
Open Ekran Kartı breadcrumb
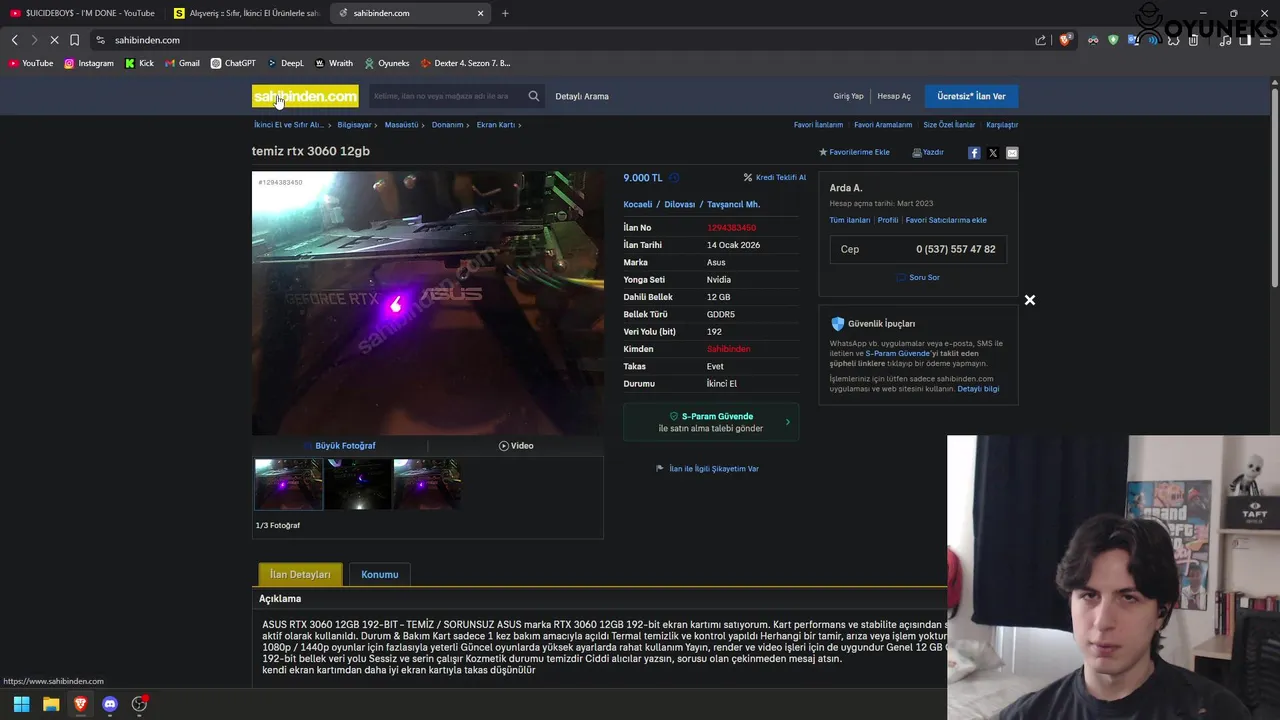point(496,125)
